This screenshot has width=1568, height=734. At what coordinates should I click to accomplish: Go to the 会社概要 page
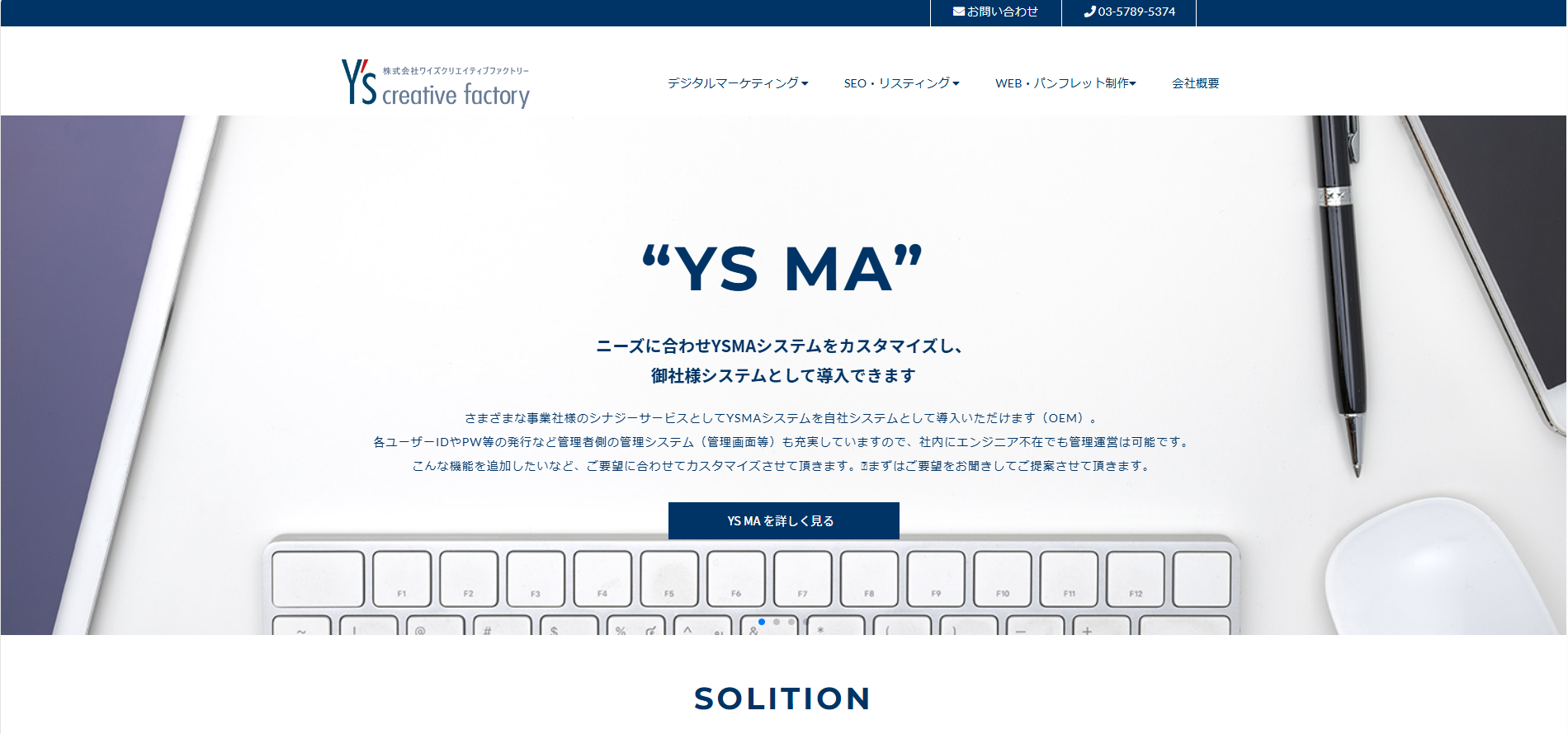pyautogui.click(x=1195, y=83)
